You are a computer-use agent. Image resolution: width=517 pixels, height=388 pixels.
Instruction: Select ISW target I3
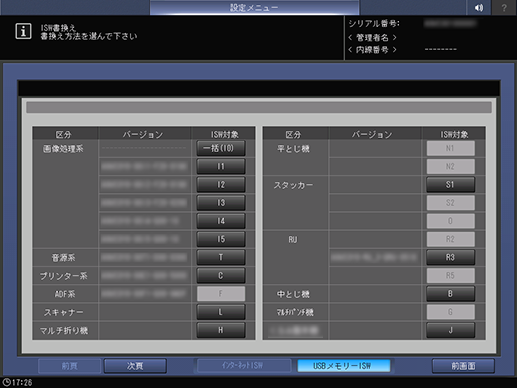pos(221,203)
